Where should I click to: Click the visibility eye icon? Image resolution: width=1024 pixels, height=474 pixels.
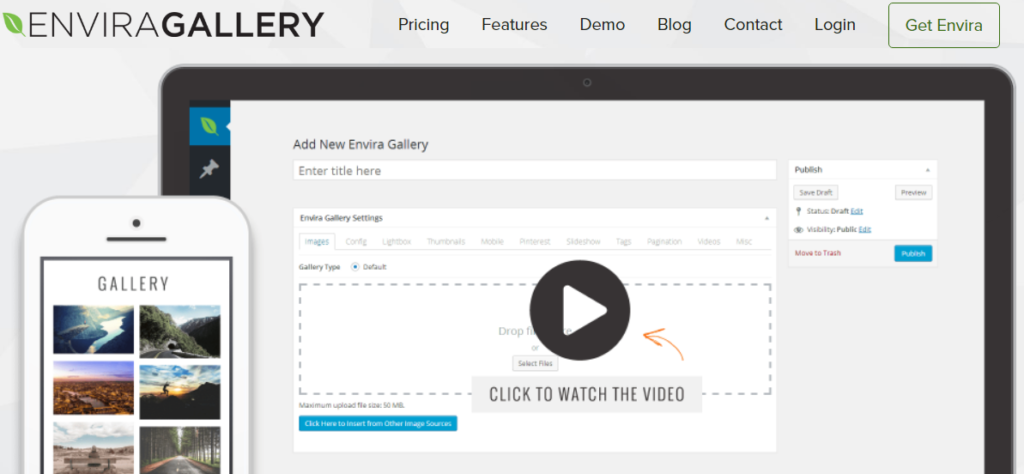[798, 230]
